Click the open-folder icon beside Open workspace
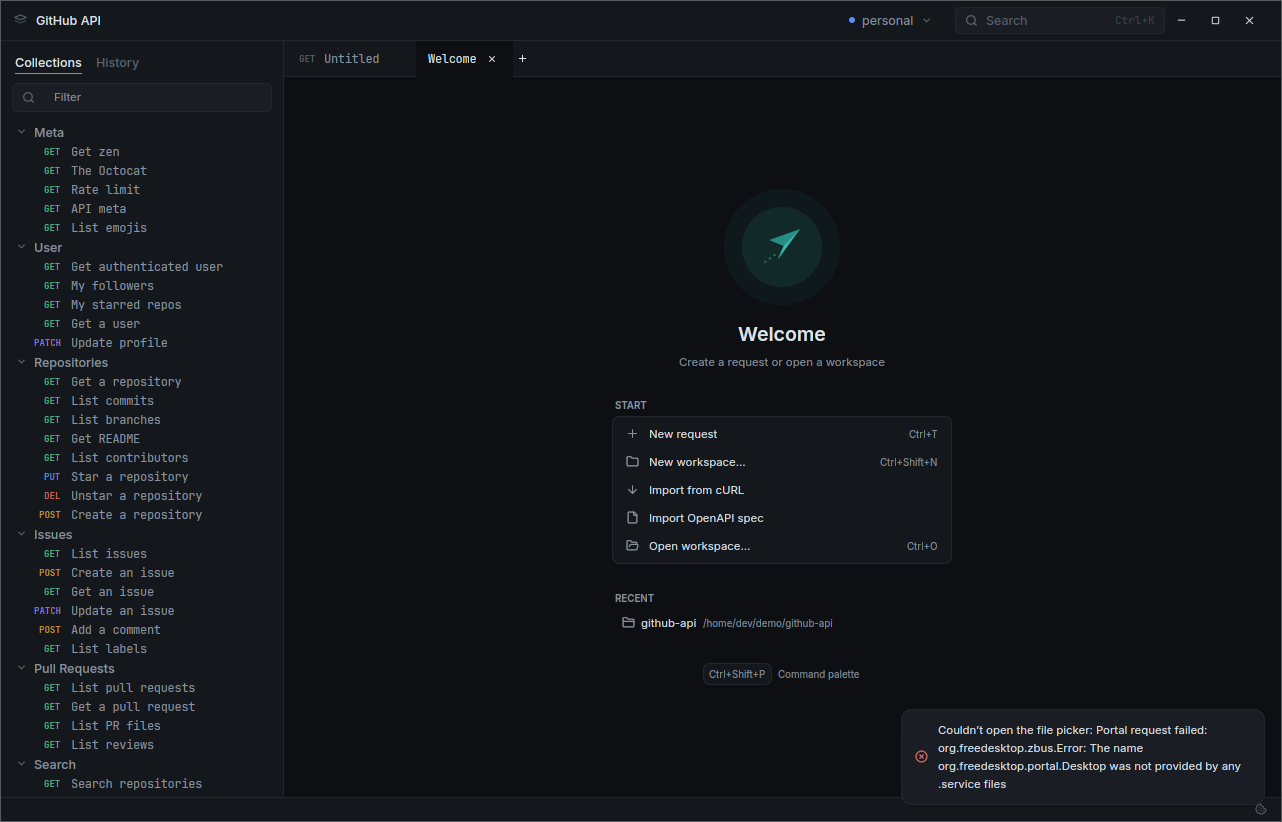This screenshot has width=1282, height=822. point(632,546)
